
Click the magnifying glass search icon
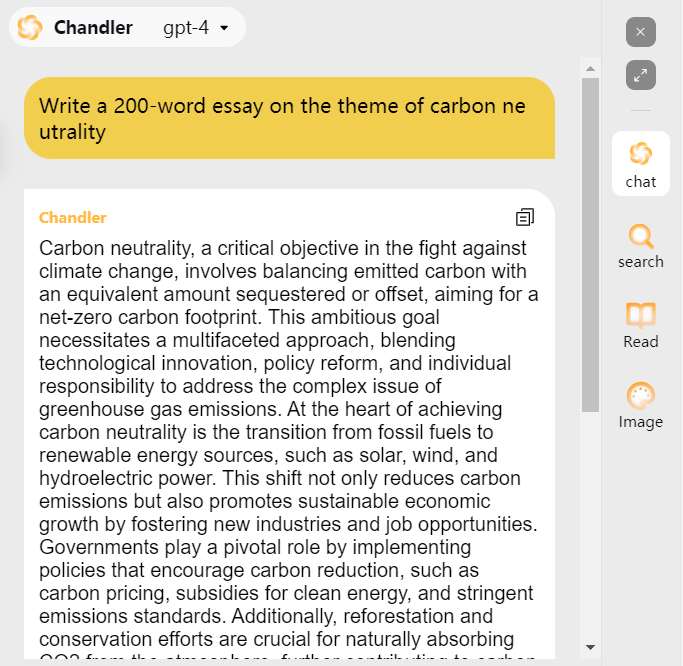pos(641,237)
